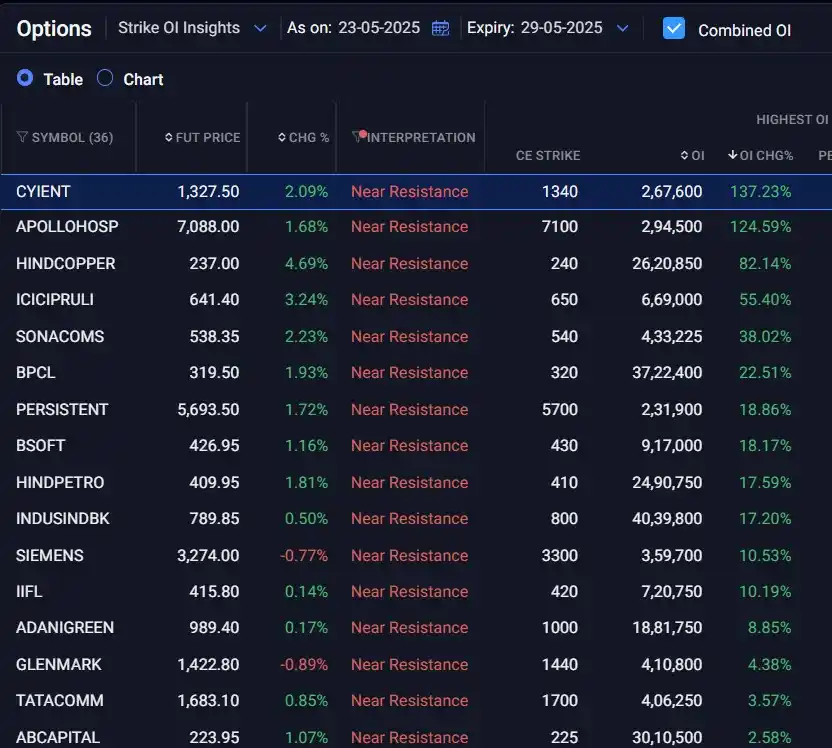Viewport: 832px width, 748px height.
Task: Click GLENMARK change -0.89%
Action: point(304,665)
